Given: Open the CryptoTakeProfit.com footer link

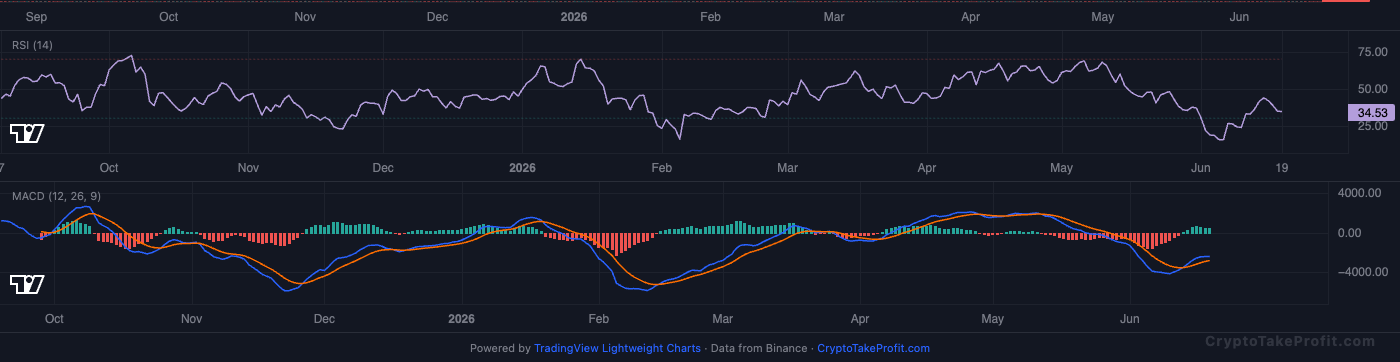Looking at the screenshot, I should pyautogui.click(x=873, y=349).
